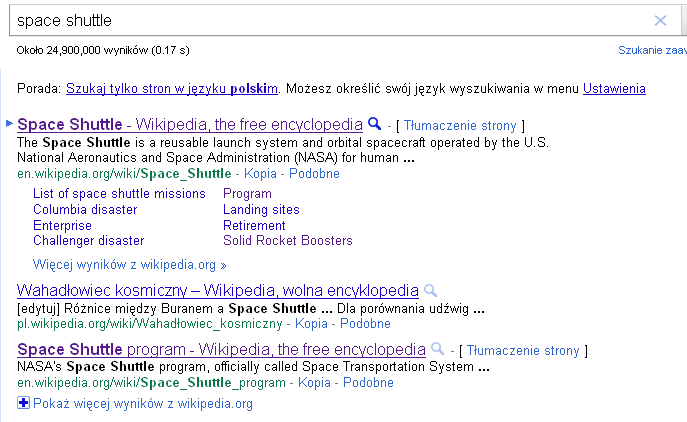Image resolution: width=687 pixels, height=422 pixels.
Task: Clear the search box with the X icon
Action: [x=660, y=20]
